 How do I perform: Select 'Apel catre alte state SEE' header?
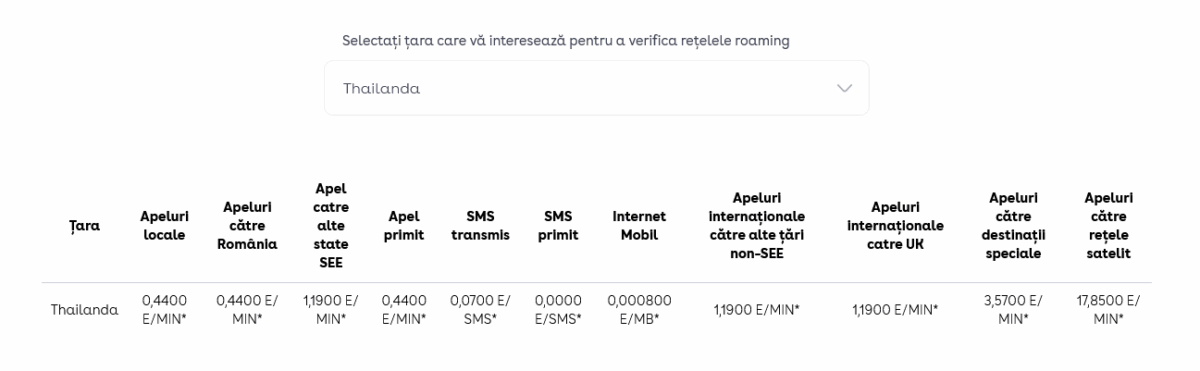coord(331,225)
